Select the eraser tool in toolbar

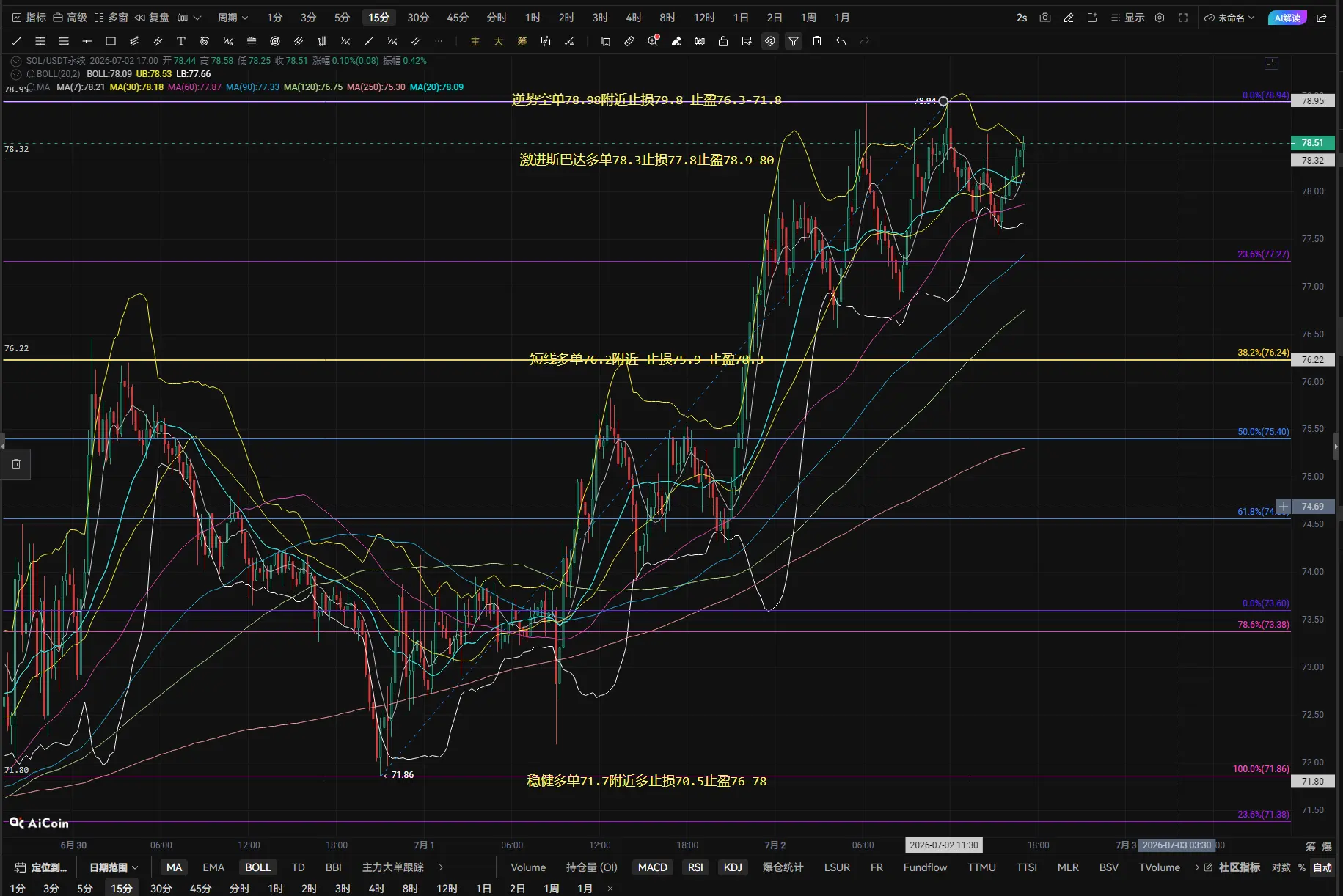[676, 41]
